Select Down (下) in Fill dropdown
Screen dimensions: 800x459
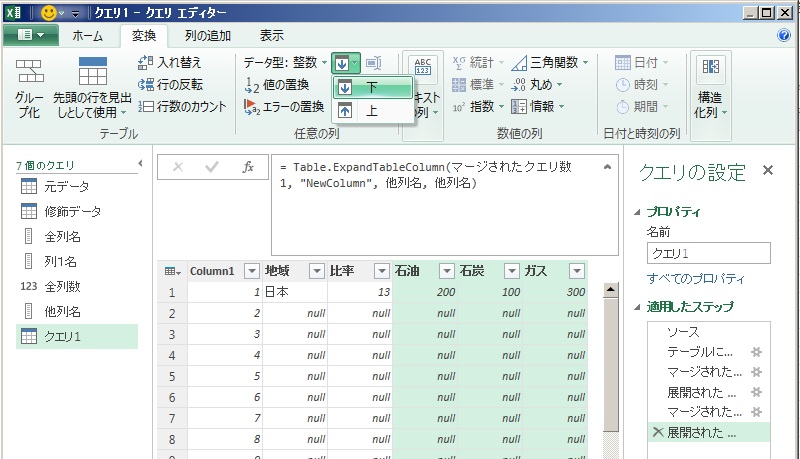tap(372, 88)
